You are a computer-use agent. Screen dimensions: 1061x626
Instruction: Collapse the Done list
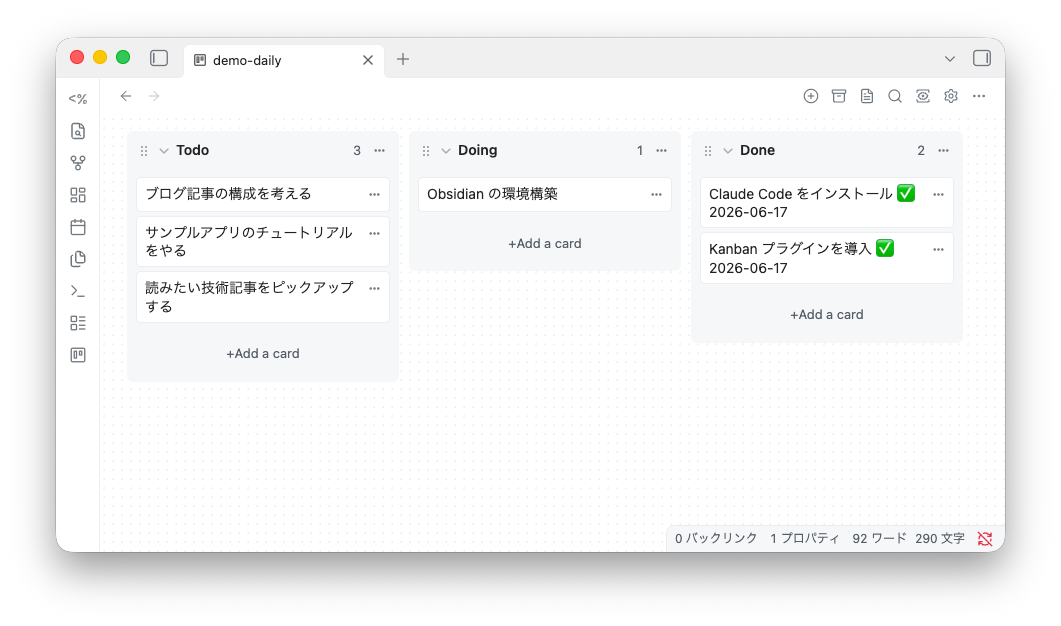(x=728, y=150)
